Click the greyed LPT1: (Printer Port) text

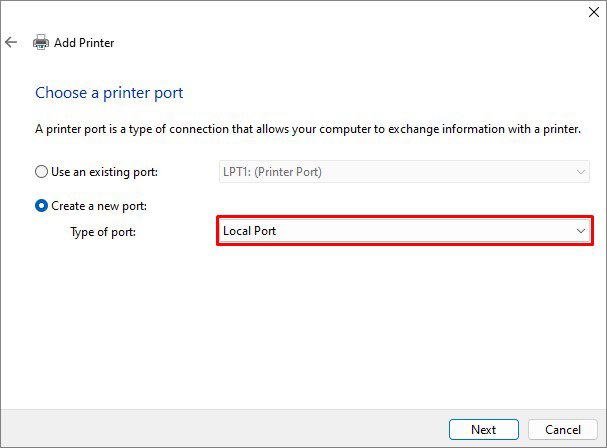pyautogui.click(x=271, y=172)
